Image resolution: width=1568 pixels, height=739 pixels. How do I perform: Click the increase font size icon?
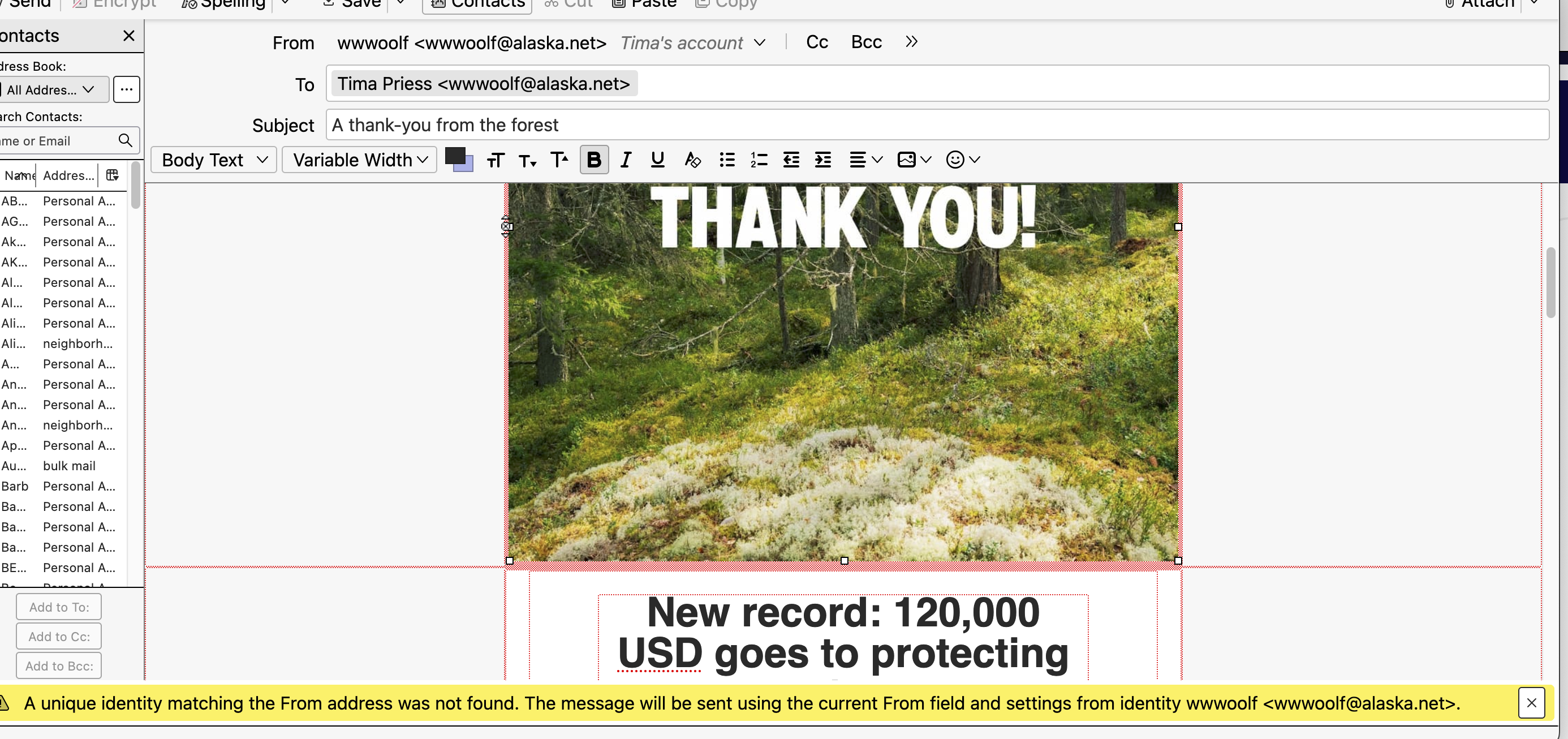tap(559, 160)
